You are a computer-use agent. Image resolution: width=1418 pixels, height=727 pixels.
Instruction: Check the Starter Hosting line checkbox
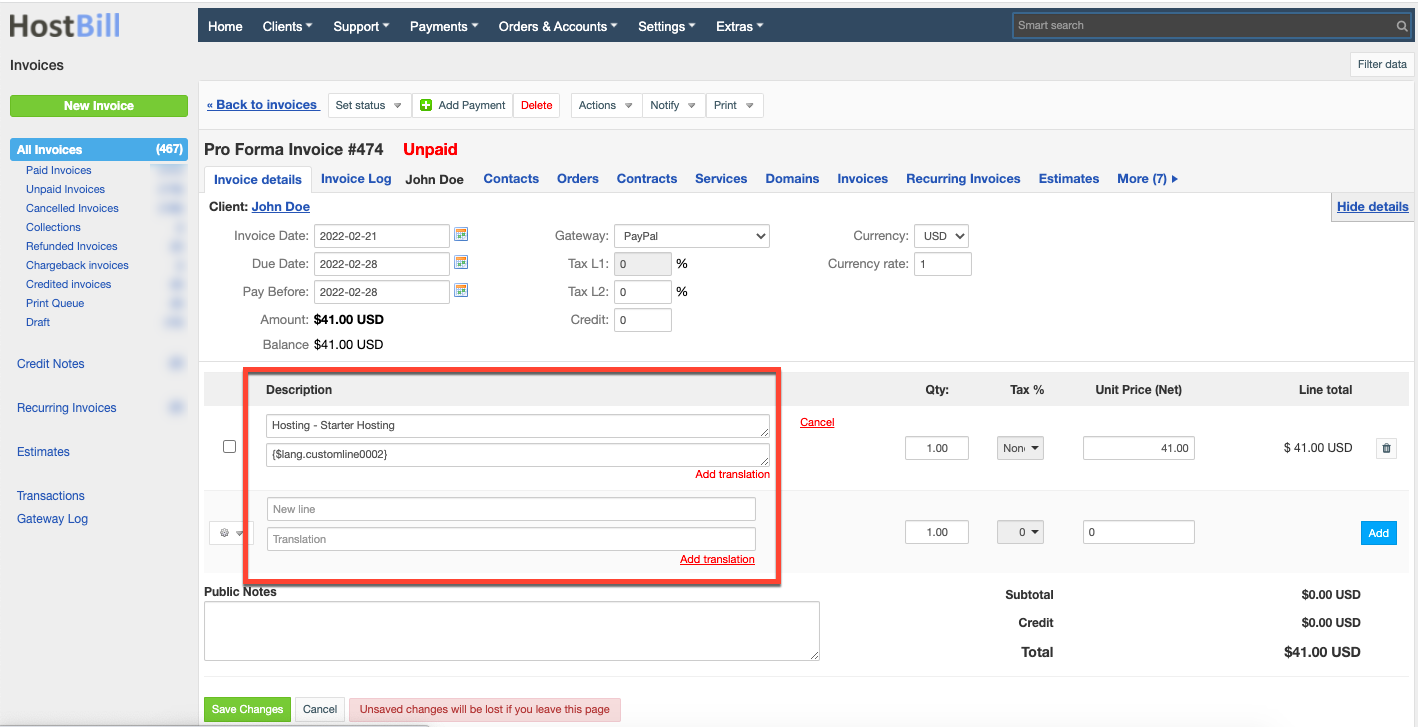click(229, 447)
